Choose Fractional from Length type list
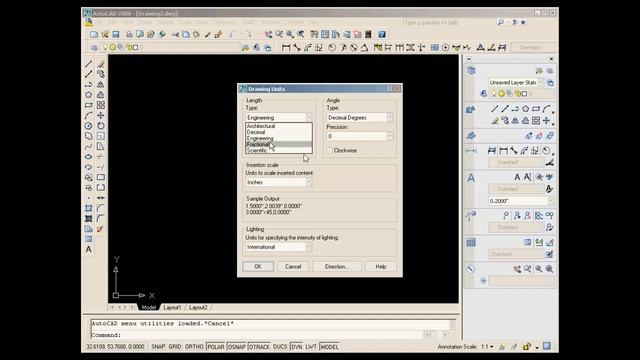The height and width of the screenshot is (360, 640). click(x=278, y=144)
